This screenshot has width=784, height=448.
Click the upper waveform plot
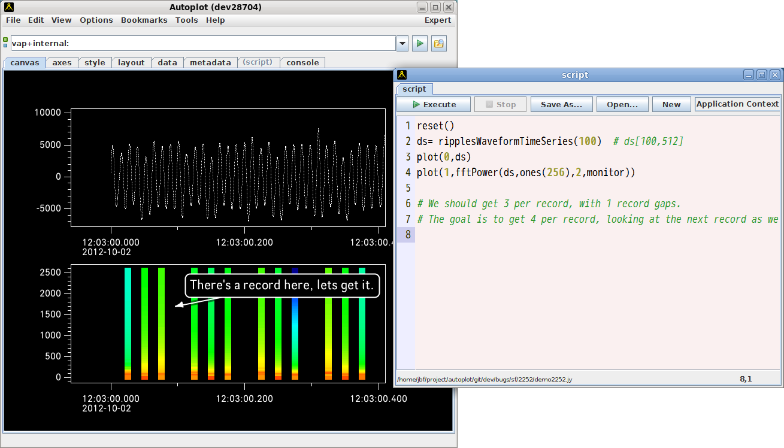228,167
